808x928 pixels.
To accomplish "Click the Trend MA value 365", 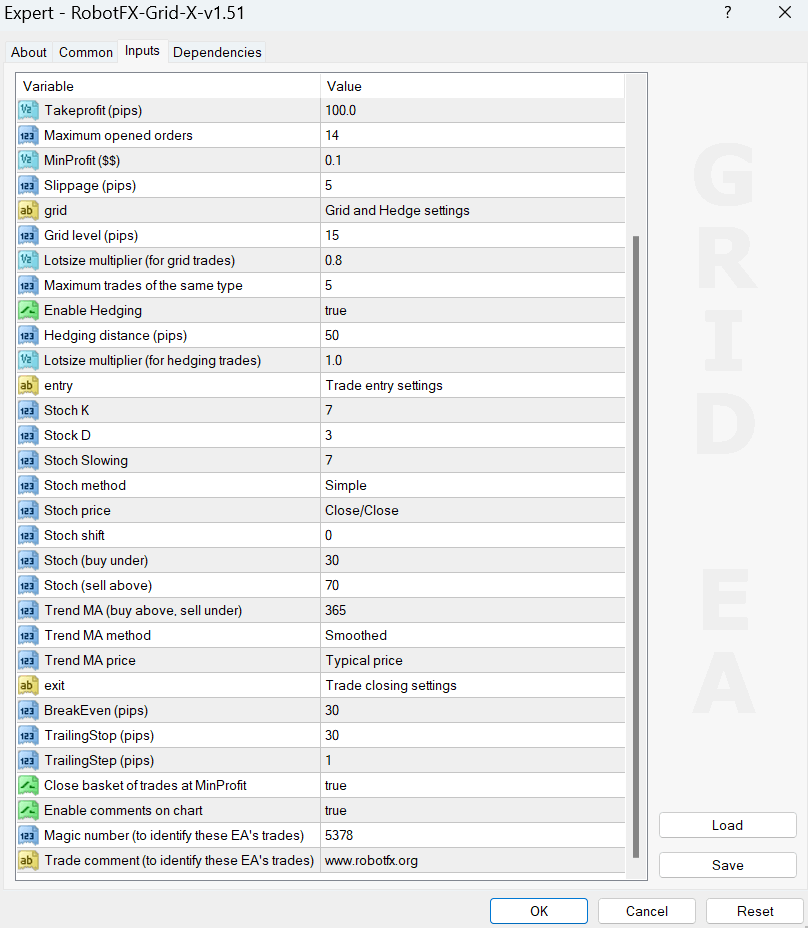I will 472,611.
